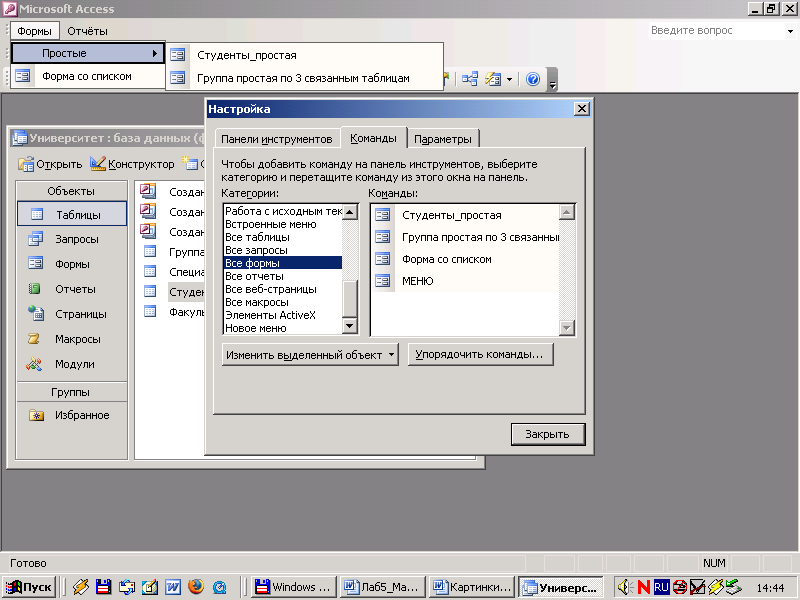Click Конструктор in database window toolbar

(133, 164)
